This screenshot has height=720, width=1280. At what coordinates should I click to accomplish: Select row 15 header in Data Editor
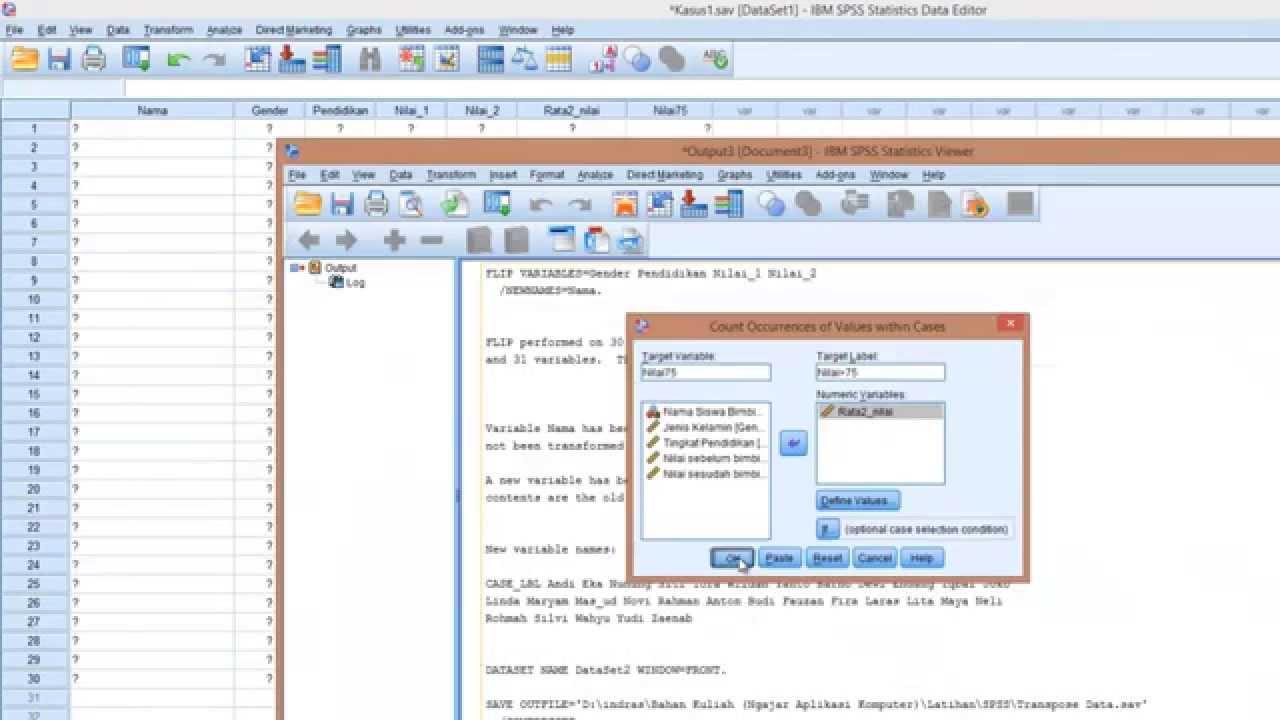(x=34, y=394)
